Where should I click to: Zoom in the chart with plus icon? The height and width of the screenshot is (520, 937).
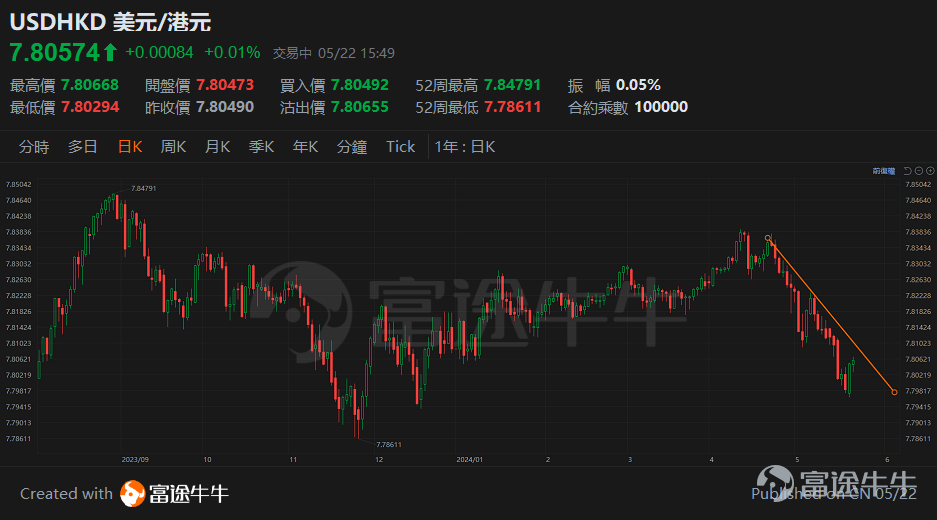coord(930,171)
